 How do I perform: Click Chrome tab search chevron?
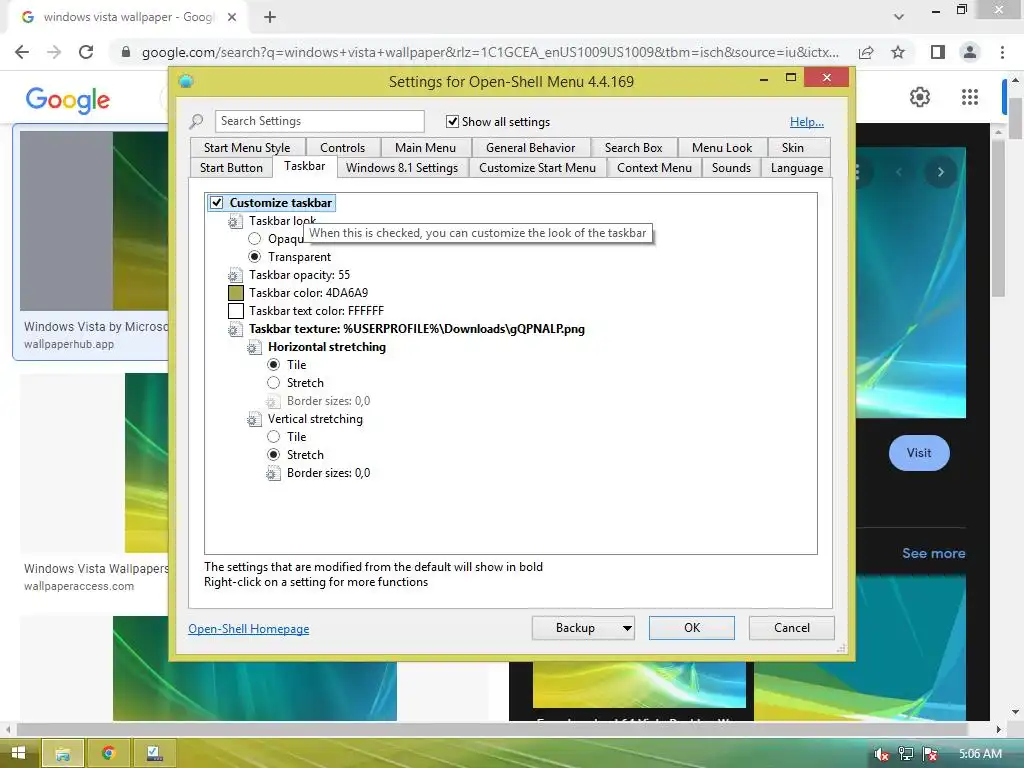[899, 17]
